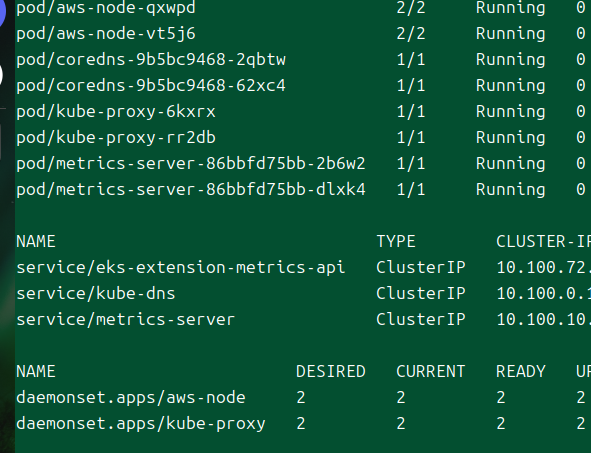The image size is (591, 453).
Task: Select daemonset.apps/aws-node text
Action: coord(131,398)
